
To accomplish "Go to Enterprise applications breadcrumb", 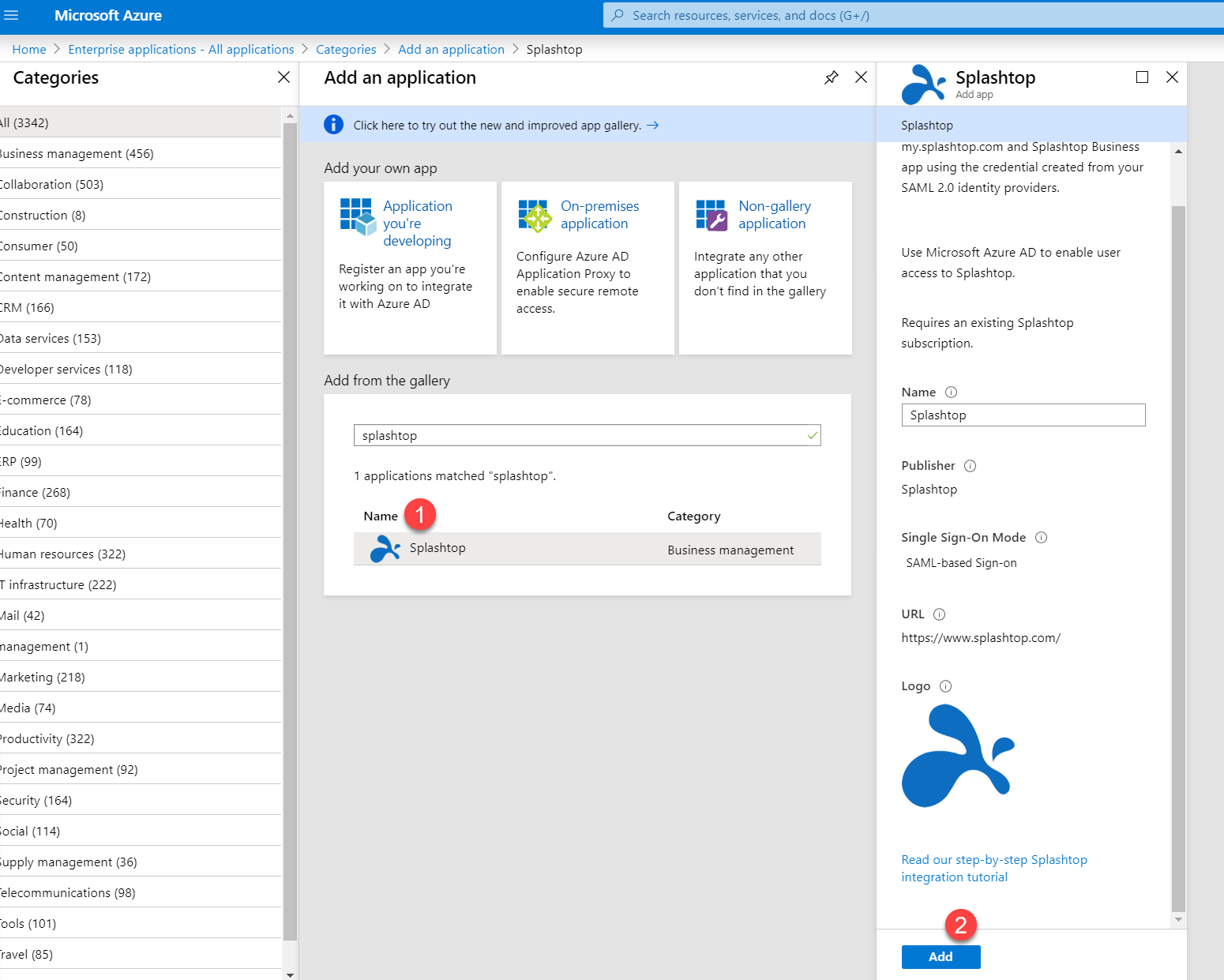I will pyautogui.click(x=181, y=49).
